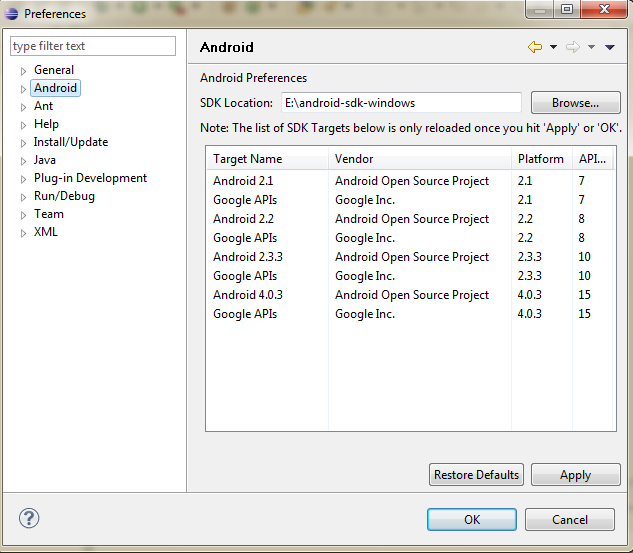Click the API... column header
Image resolution: width=633 pixels, height=553 pixels.
click(593, 159)
